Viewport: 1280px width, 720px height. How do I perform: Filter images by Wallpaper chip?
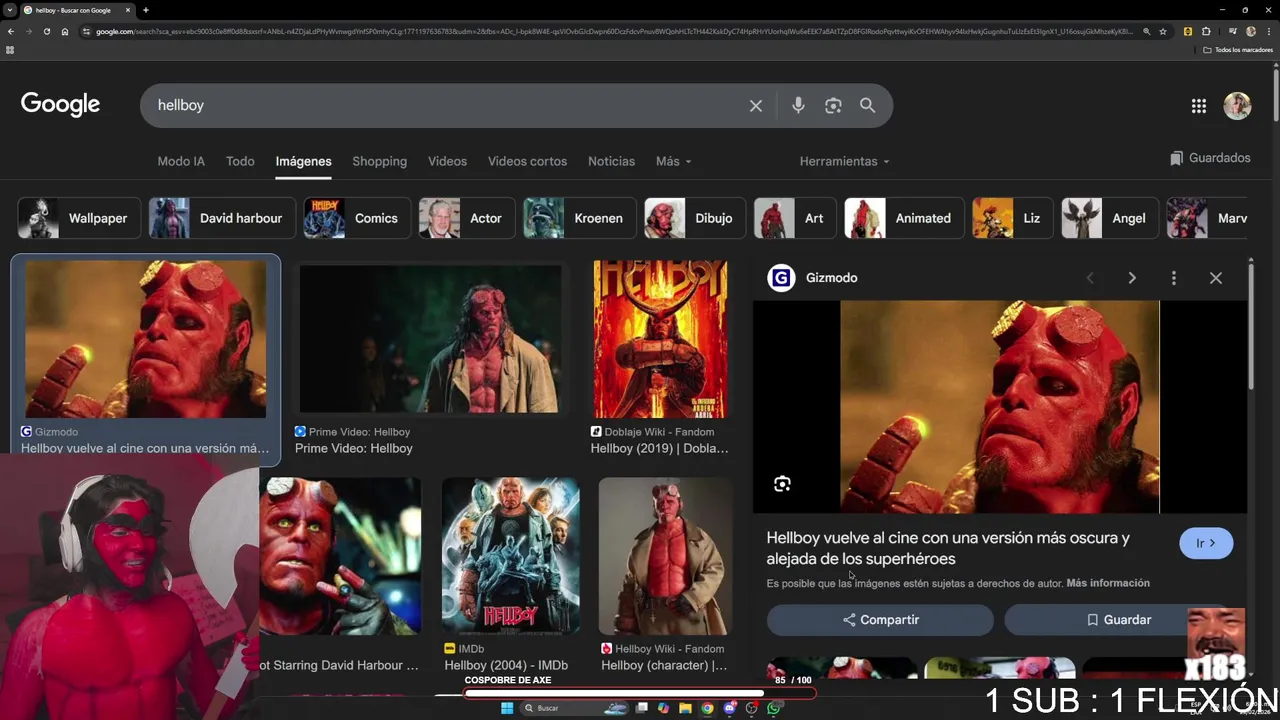[79, 218]
